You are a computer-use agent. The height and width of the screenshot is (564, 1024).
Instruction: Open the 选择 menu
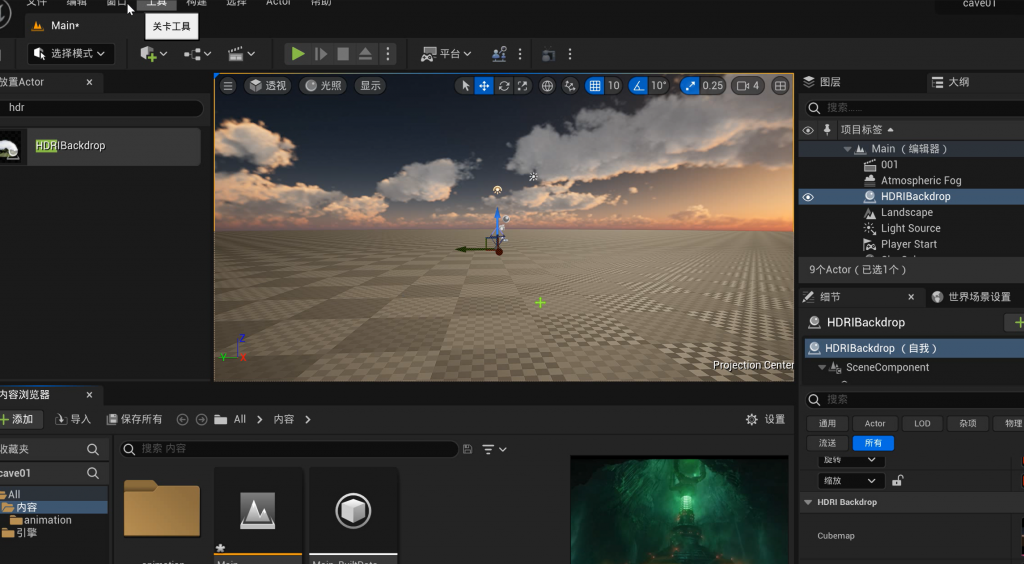[x=236, y=3]
